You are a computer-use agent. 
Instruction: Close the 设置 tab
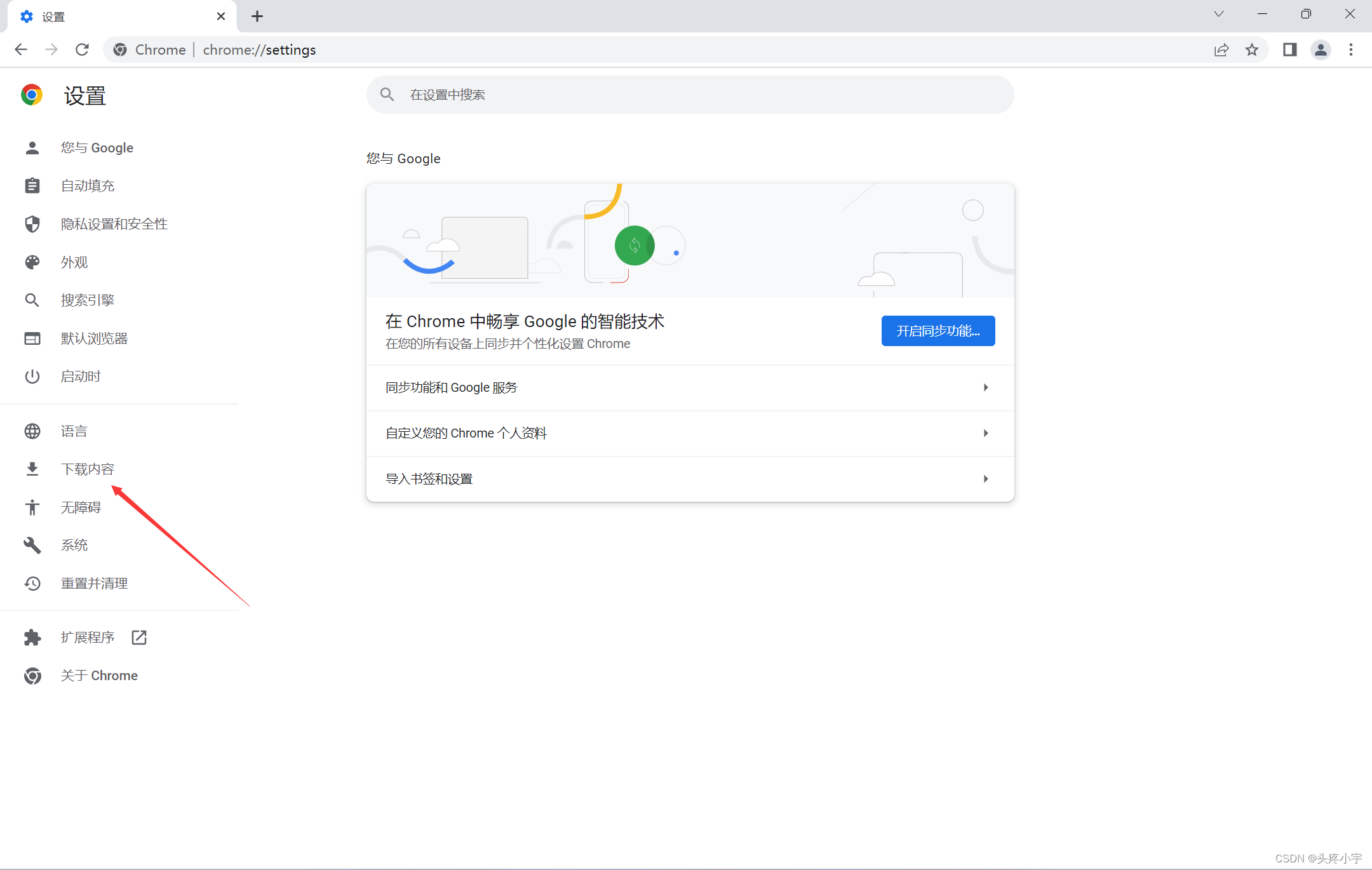point(221,17)
